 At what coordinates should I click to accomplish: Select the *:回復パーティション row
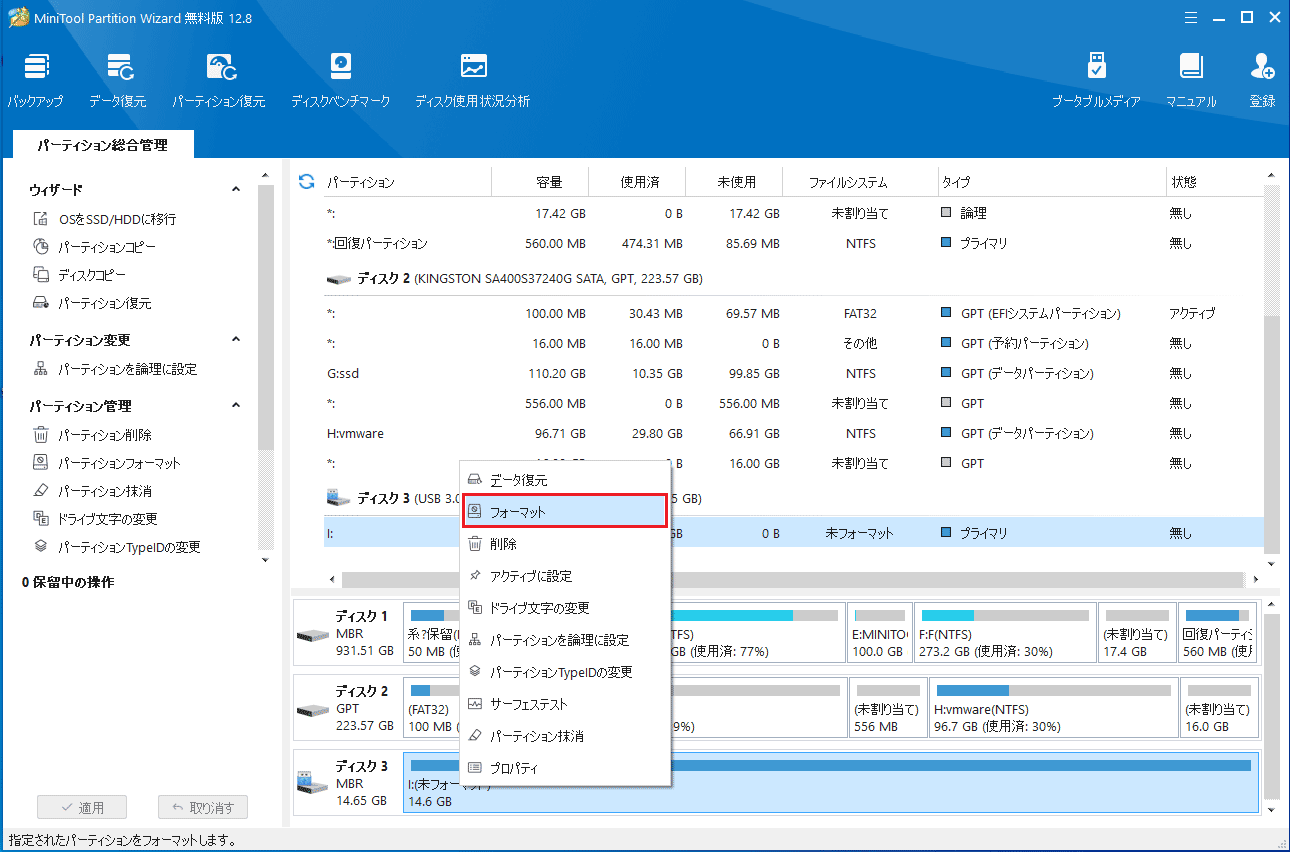(x=795, y=243)
